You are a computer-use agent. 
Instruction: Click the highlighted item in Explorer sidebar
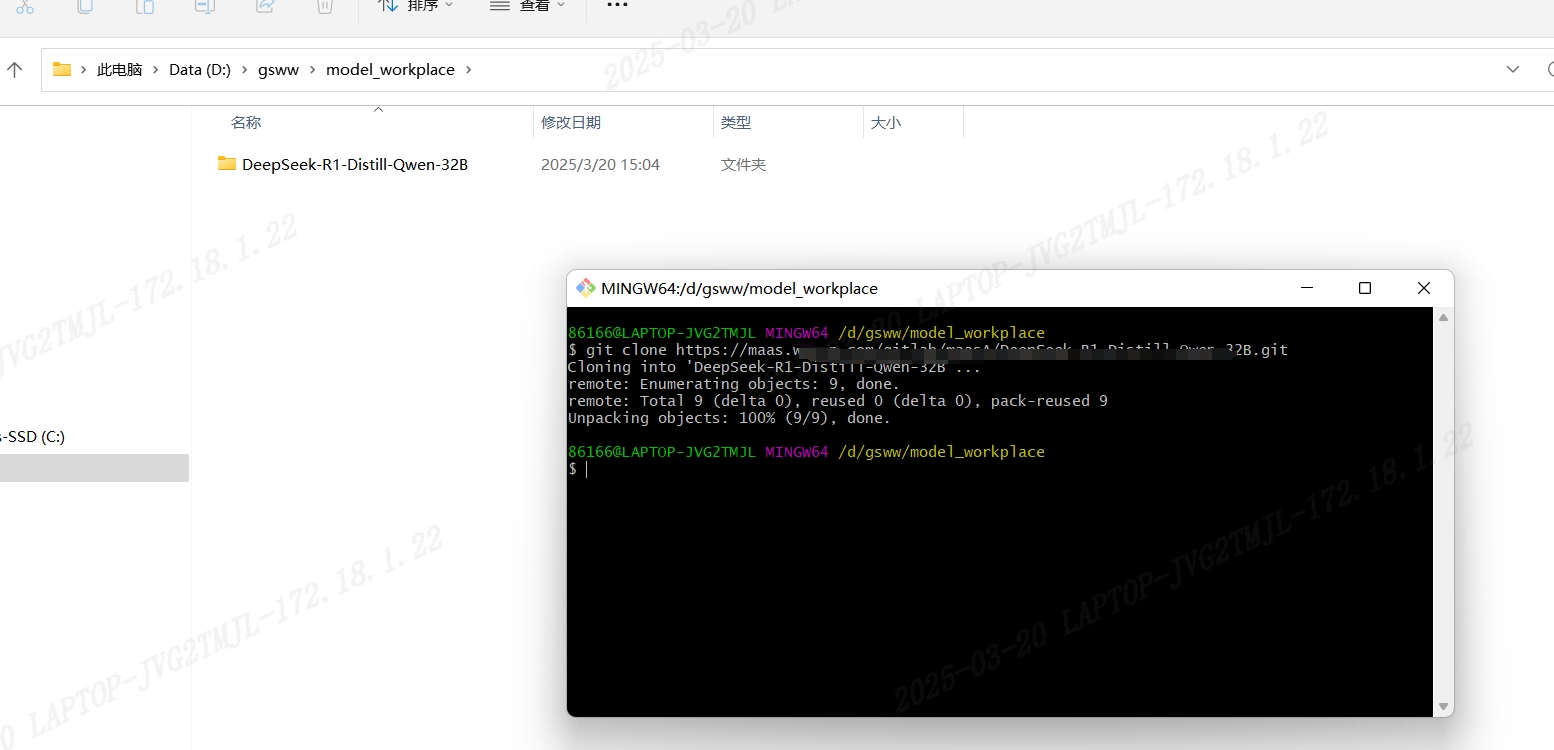point(94,468)
